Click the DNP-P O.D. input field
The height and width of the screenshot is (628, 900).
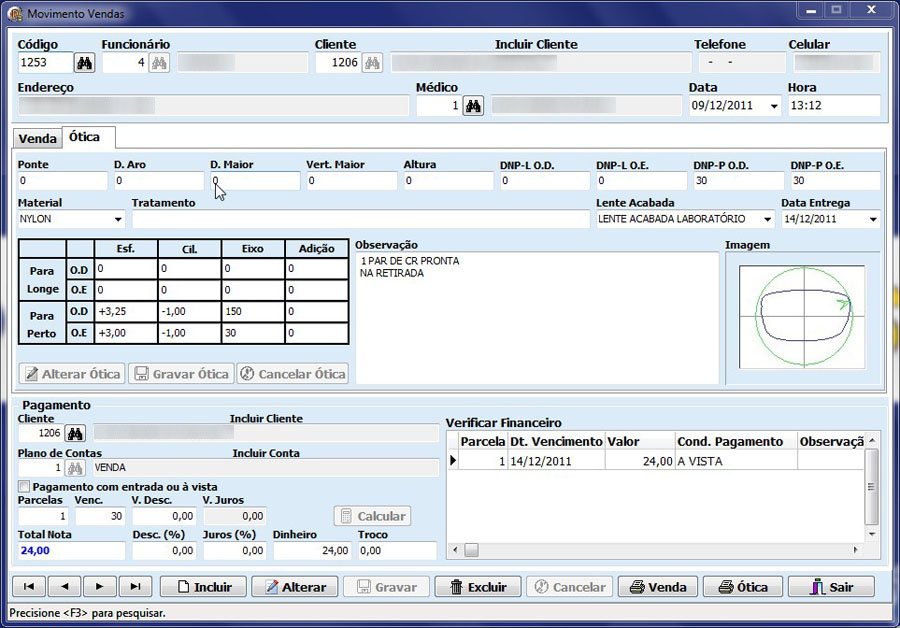[739, 181]
